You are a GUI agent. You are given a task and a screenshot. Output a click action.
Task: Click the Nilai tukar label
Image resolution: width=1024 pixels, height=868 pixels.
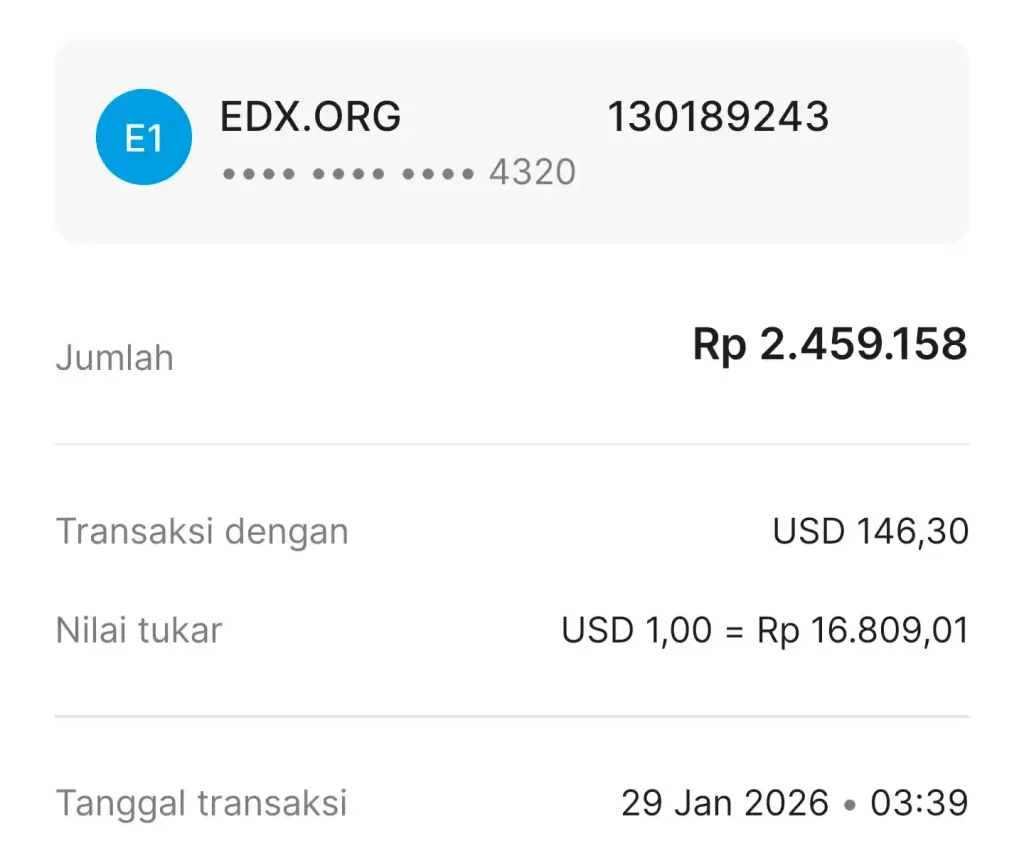(139, 631)
